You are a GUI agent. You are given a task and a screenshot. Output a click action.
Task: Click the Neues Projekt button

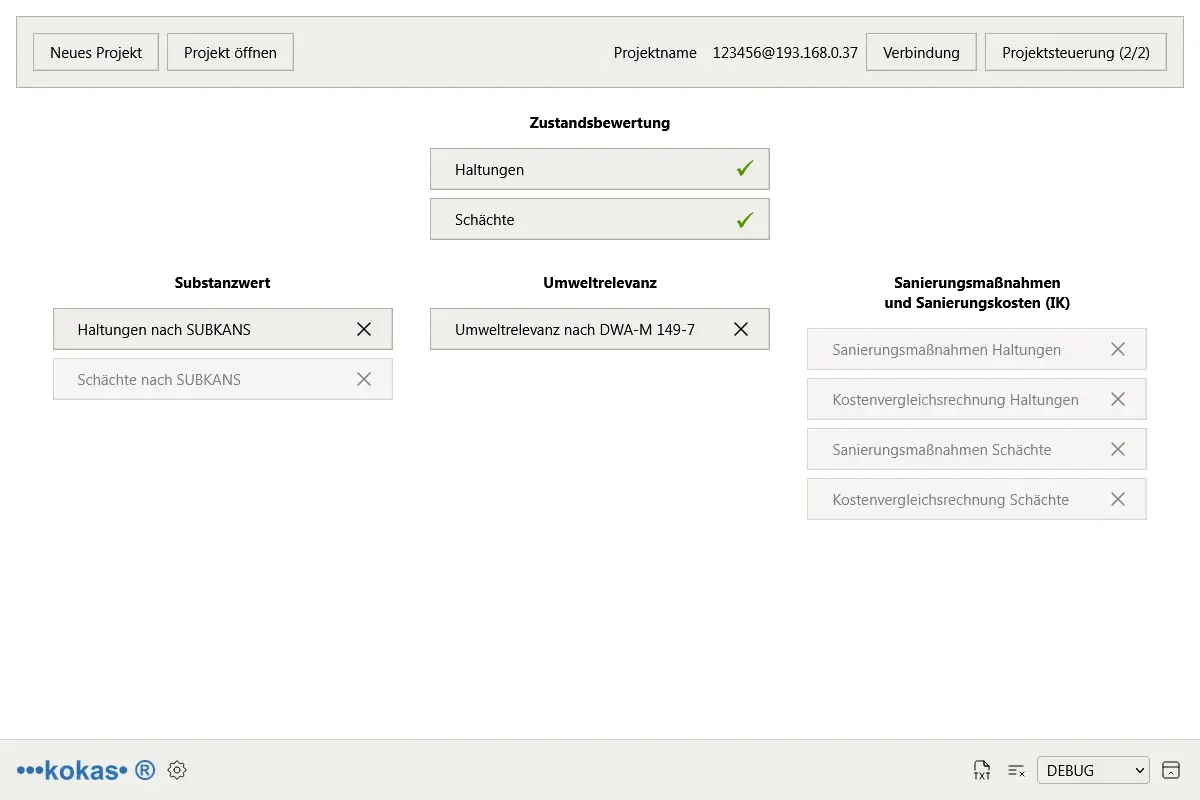click(x=96, y=52)
